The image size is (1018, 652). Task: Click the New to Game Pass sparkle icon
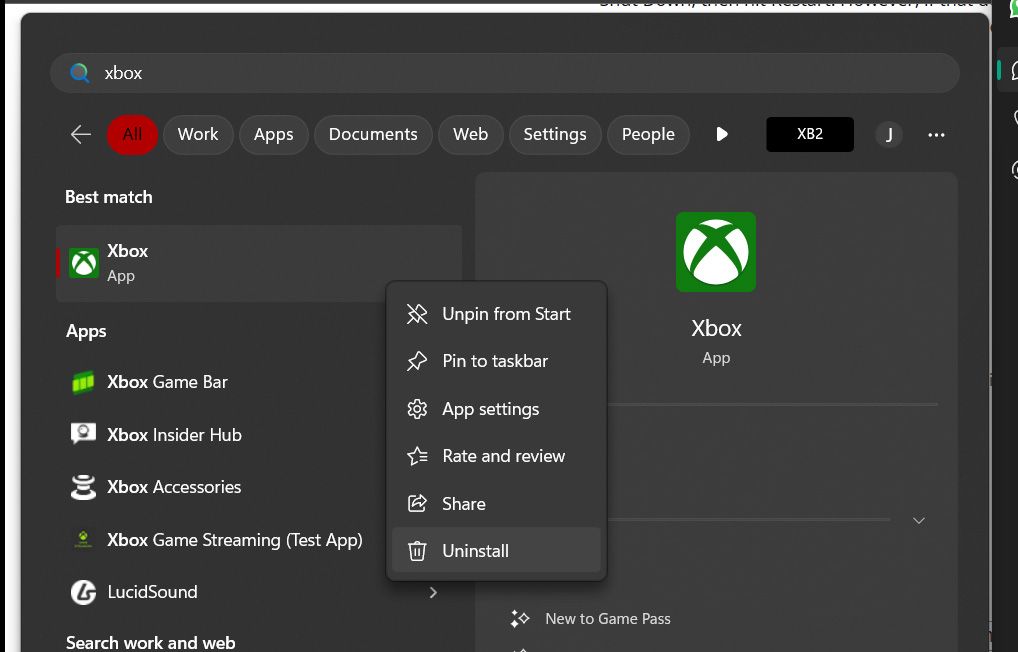(x=520, y=618)
